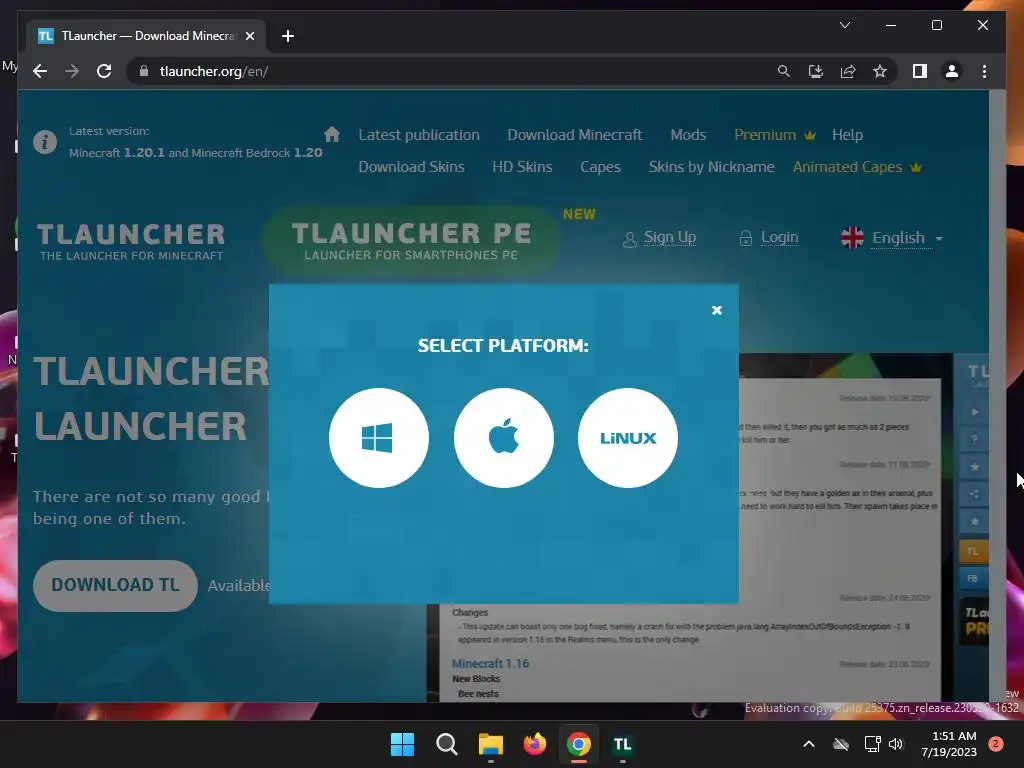Click the volume tray icon
Screen dimensions: 1024x768
[x=896, y=744]
